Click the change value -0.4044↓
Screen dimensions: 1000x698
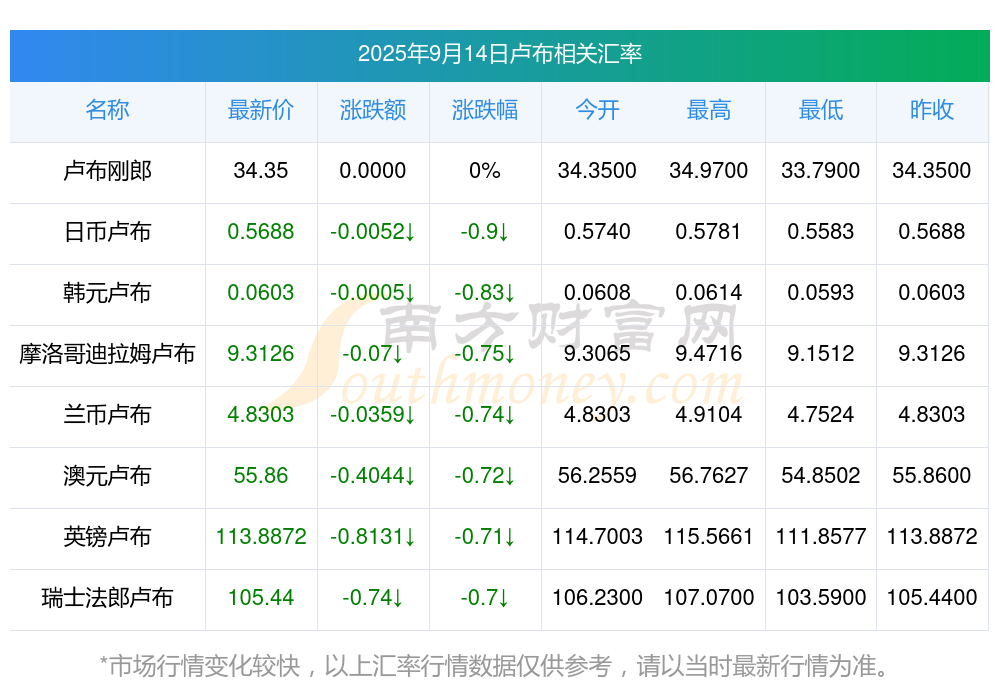pos(372,476)
